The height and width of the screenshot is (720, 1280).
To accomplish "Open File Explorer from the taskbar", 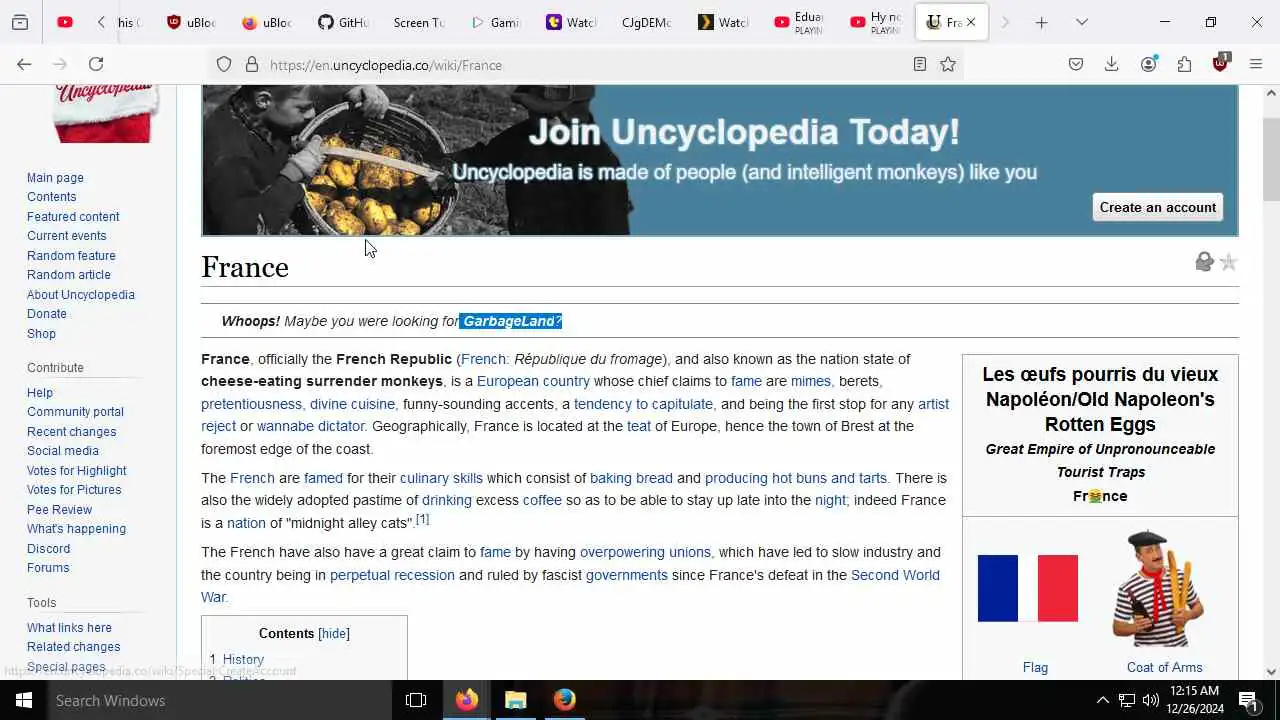I will [x=515, y=700].
